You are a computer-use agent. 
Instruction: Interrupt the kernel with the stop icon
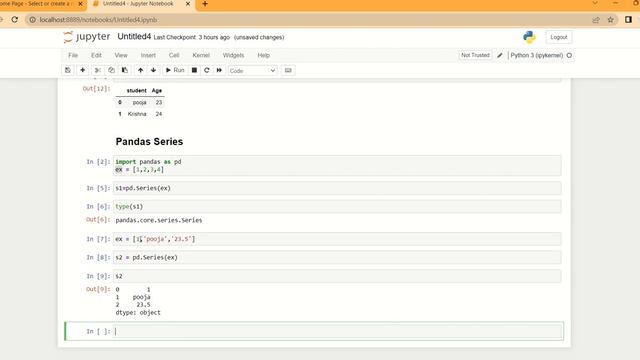coord(194,70)
